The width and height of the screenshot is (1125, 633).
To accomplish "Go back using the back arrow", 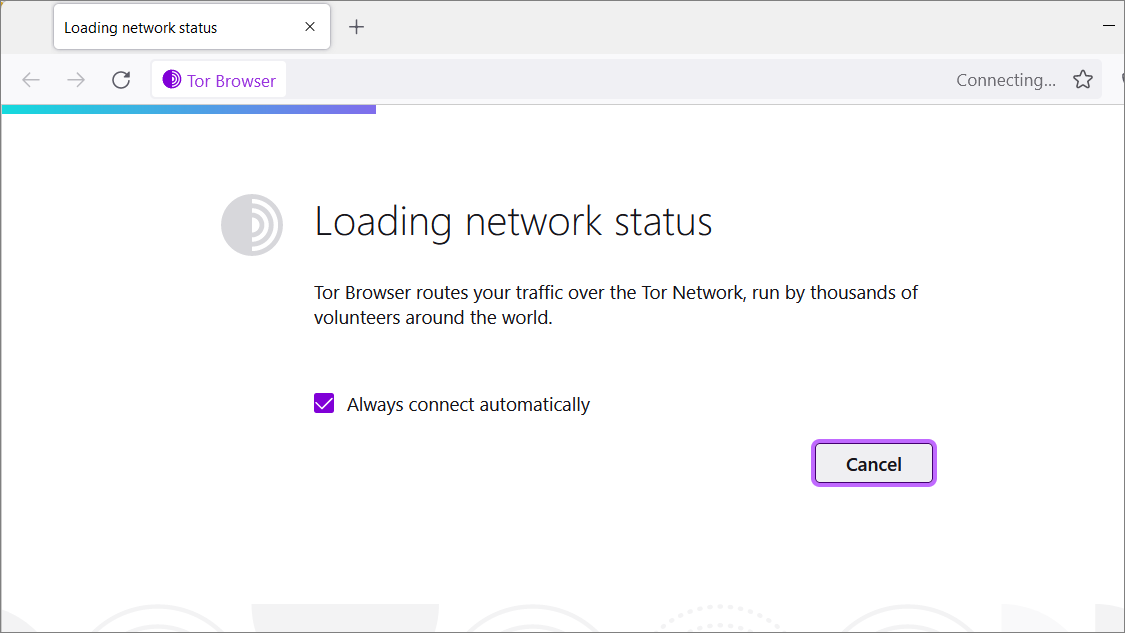I will click(x=31, y=80).
